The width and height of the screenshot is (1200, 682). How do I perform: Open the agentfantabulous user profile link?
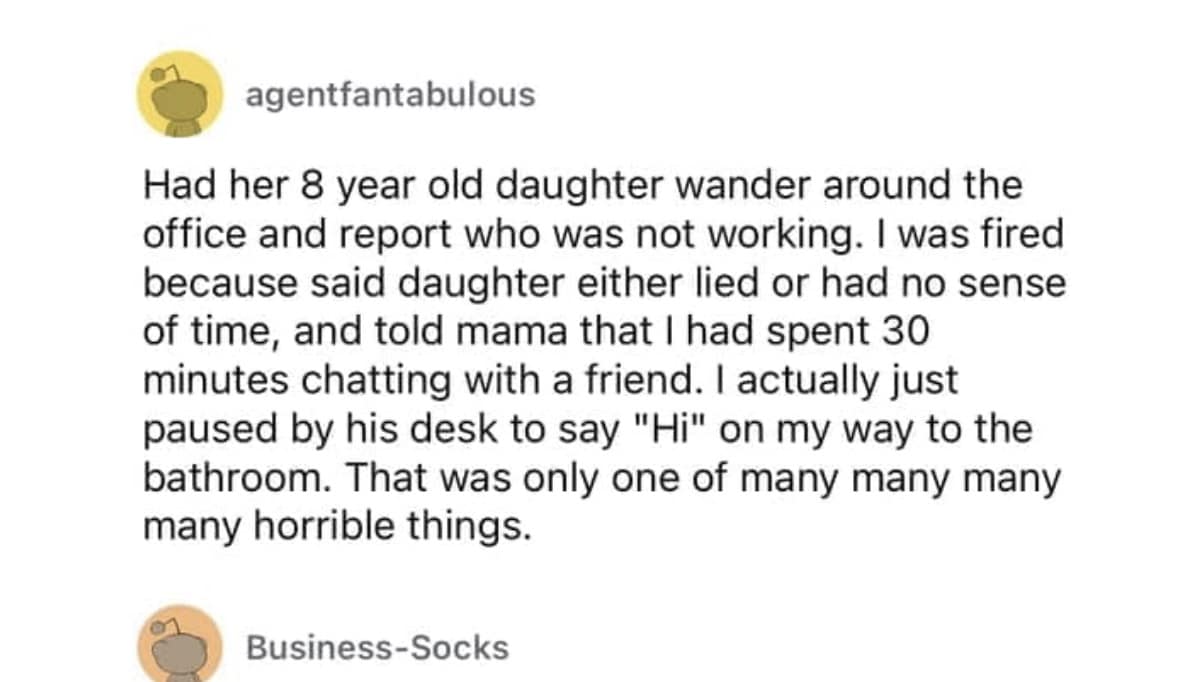390,95
